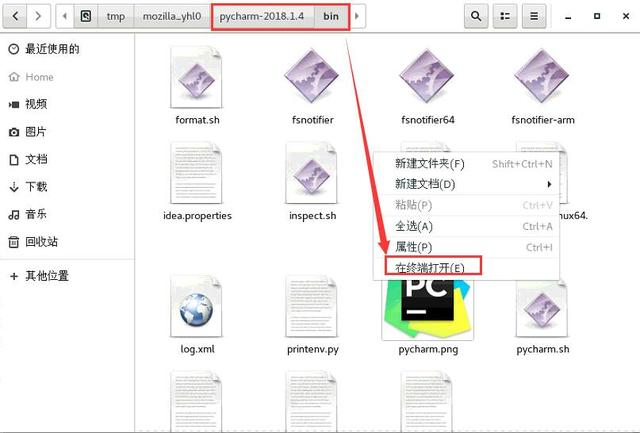Select the pycharm.png image thumbnail
640x433 pixels.
tap(427, 309)
